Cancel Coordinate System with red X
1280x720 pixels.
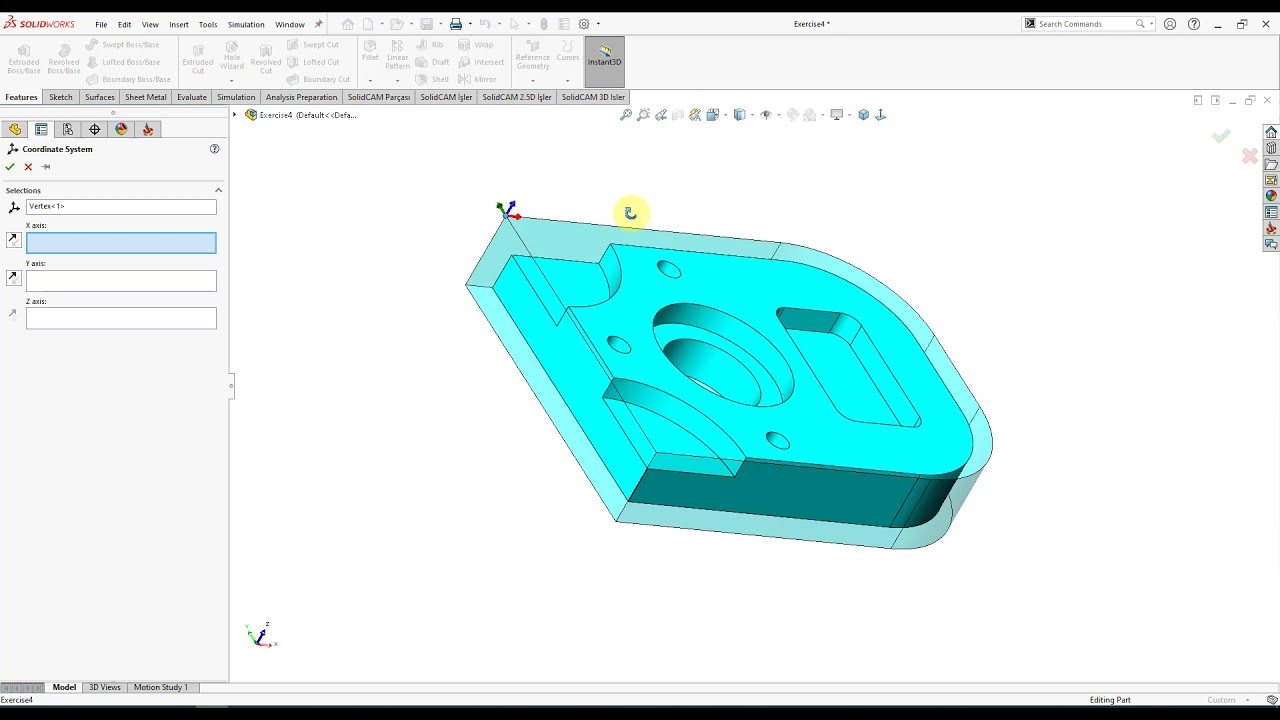(x=28, y=167)
